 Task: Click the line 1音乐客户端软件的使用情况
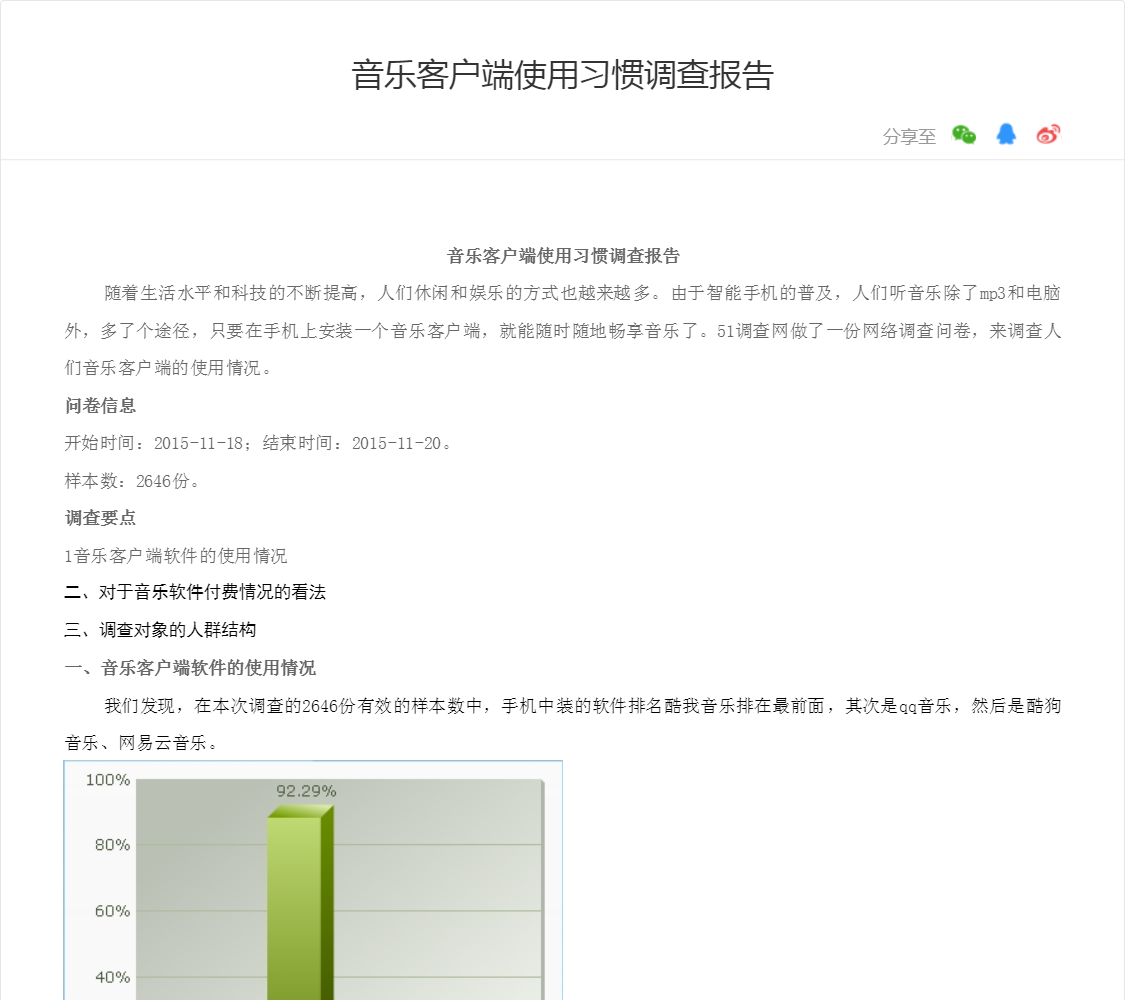[176, 555]
